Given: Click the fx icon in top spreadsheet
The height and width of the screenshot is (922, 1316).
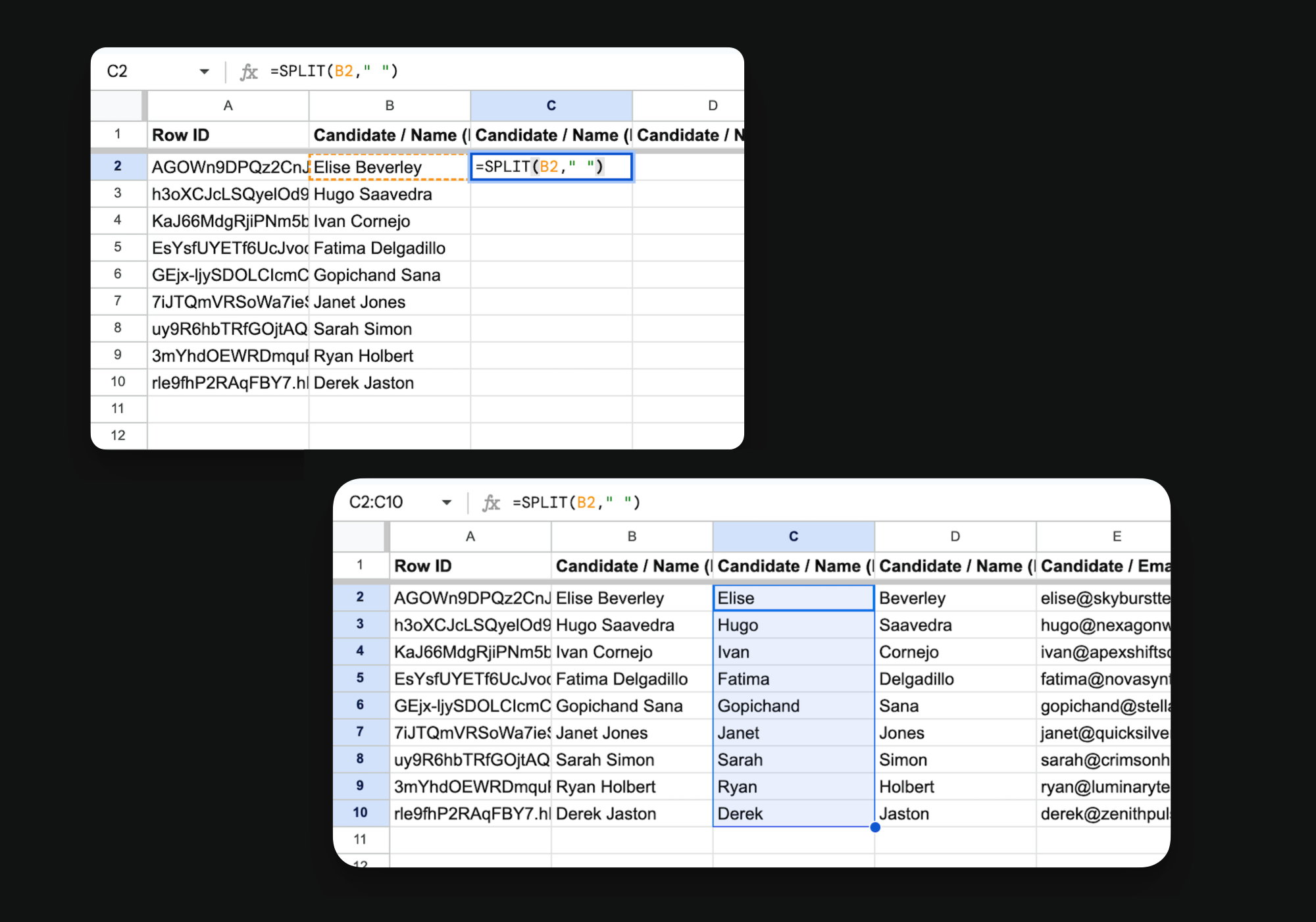Looking at the screenshot, I should [249, 71].
